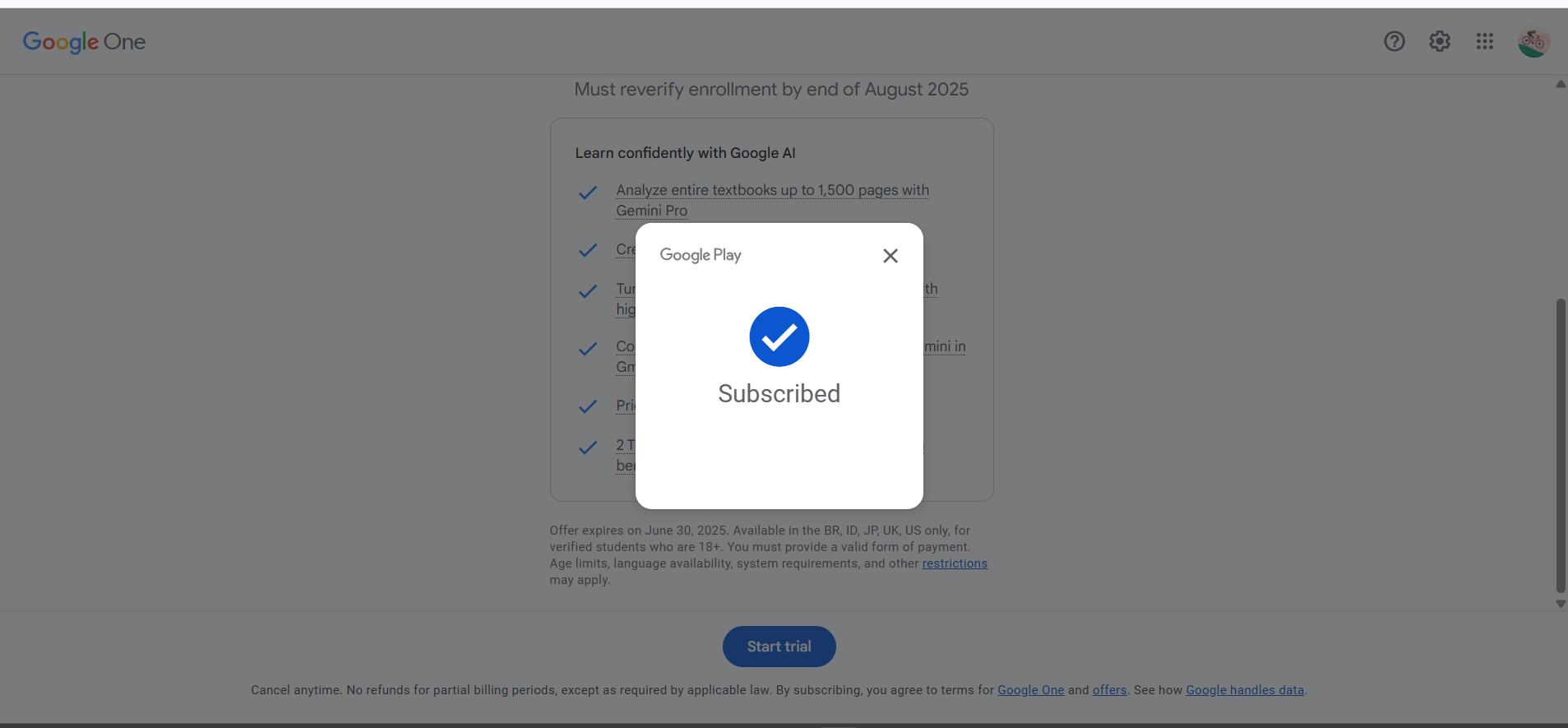The image size is (1568, 728).
Task: Open the Google One terms link
Action: point(1030,690)
